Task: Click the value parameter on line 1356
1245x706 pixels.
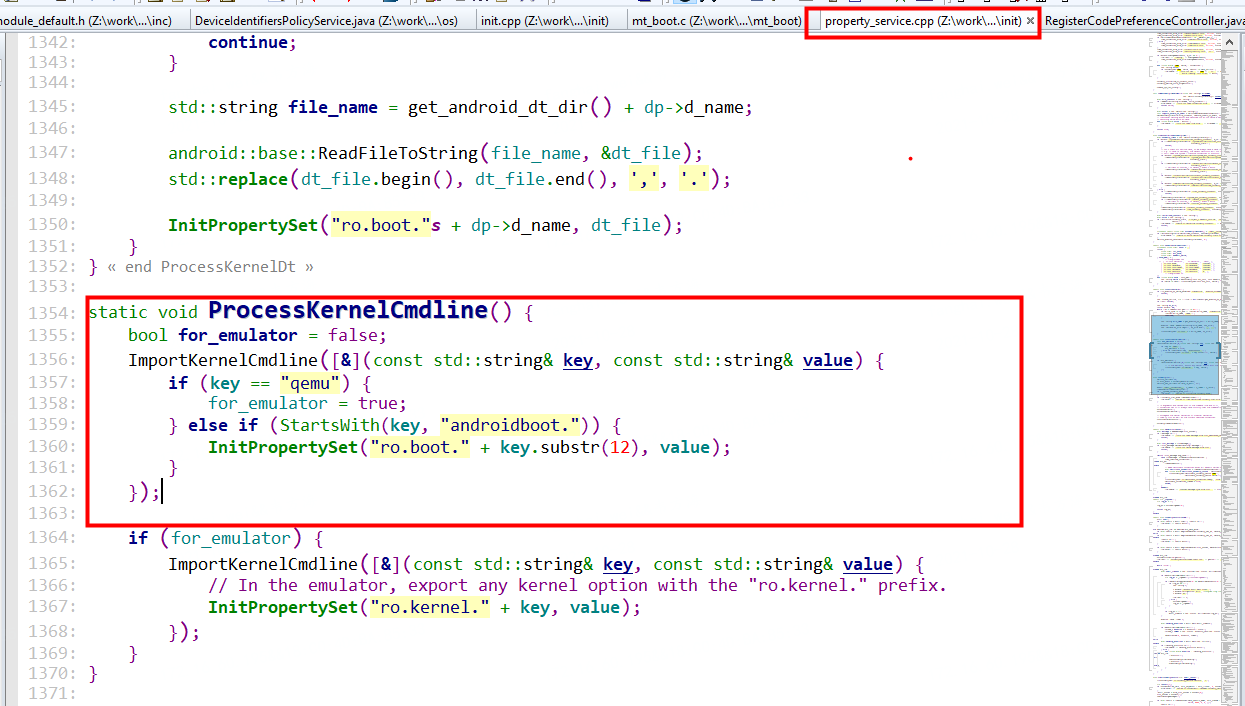Action: (828, 360)
